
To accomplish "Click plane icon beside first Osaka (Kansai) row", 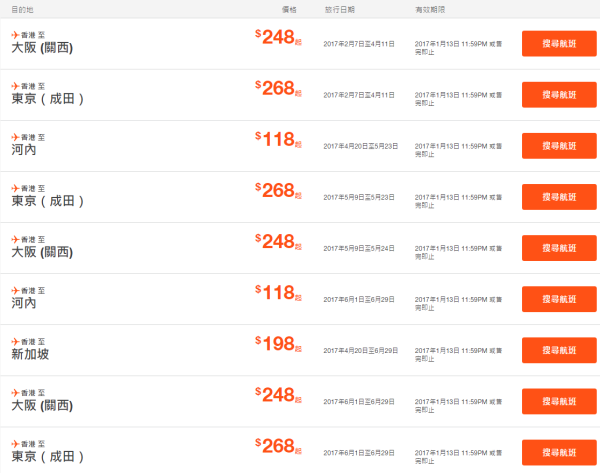I will [x=15, y=35].
